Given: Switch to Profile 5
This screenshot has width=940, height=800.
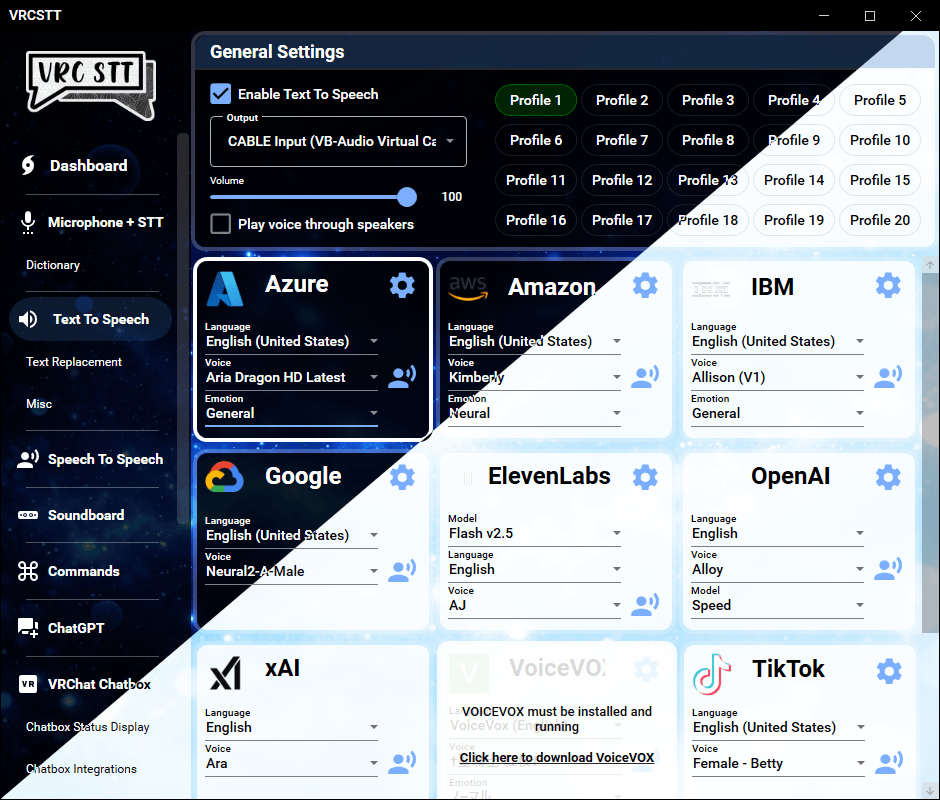Looking at the screenshot, I should (x=879, y=100).
